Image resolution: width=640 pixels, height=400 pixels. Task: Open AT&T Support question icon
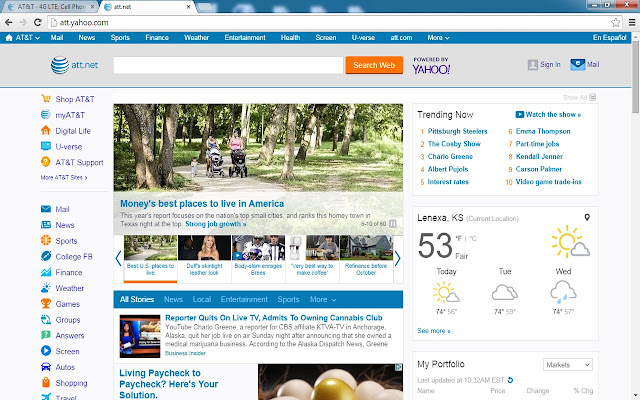(46, 162)
